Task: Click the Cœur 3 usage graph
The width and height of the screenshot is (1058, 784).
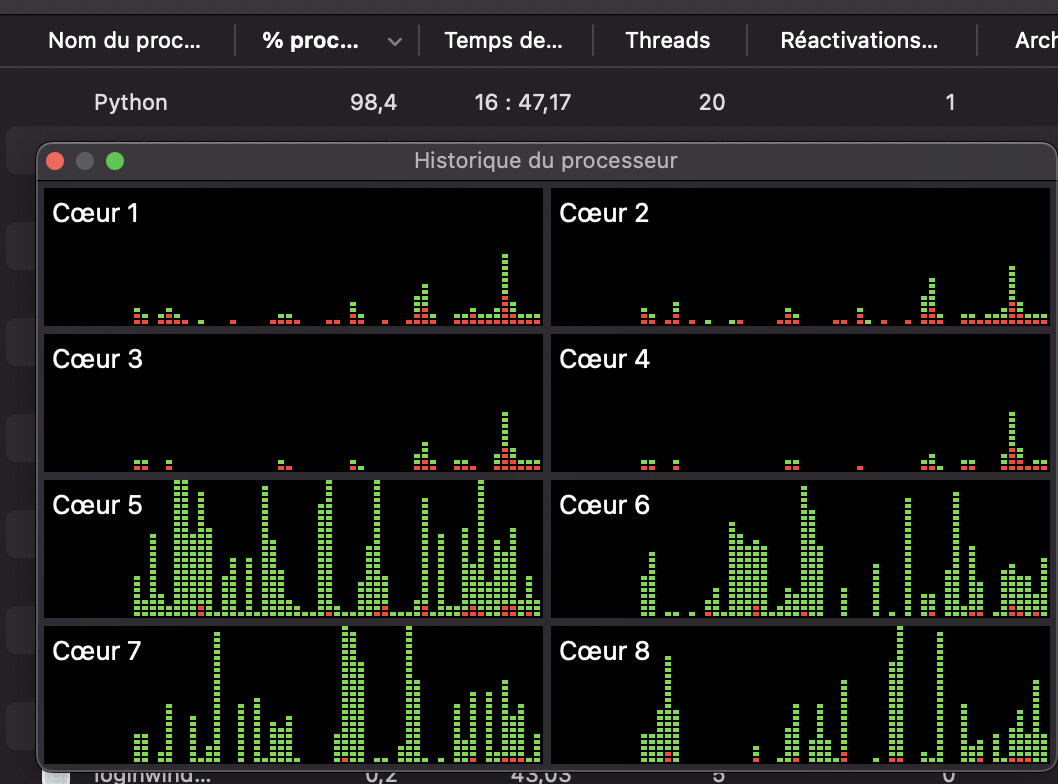Action: (x=293, y=403)
